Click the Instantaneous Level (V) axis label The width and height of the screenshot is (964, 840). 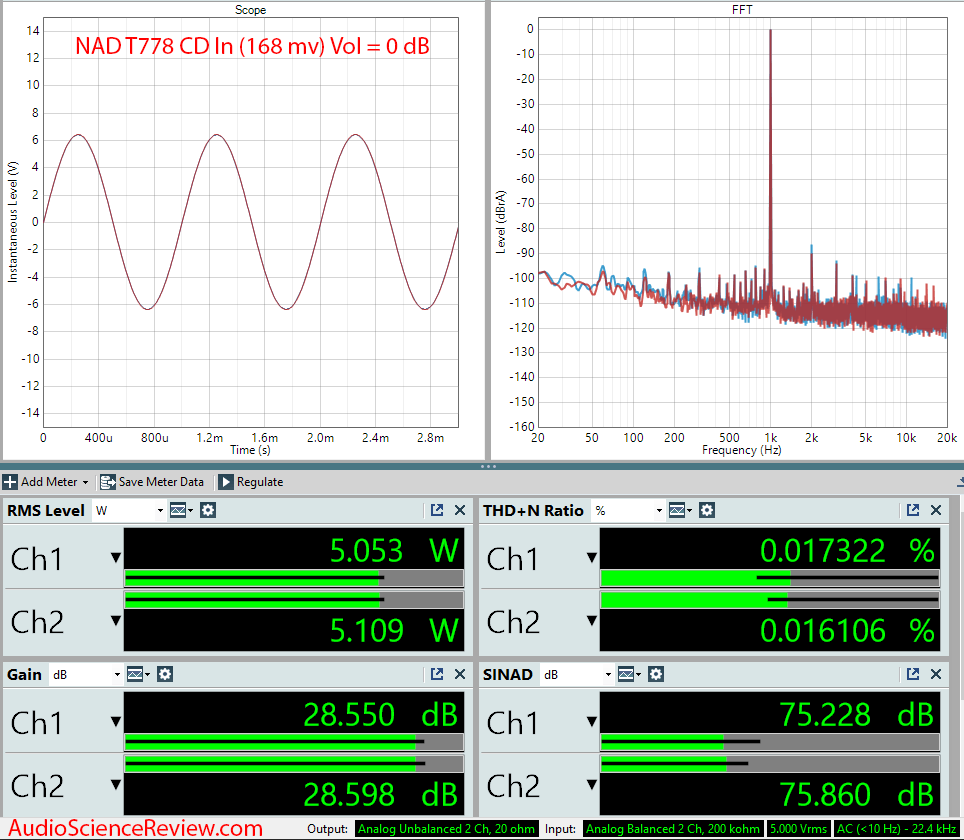[x=12, y=222]
